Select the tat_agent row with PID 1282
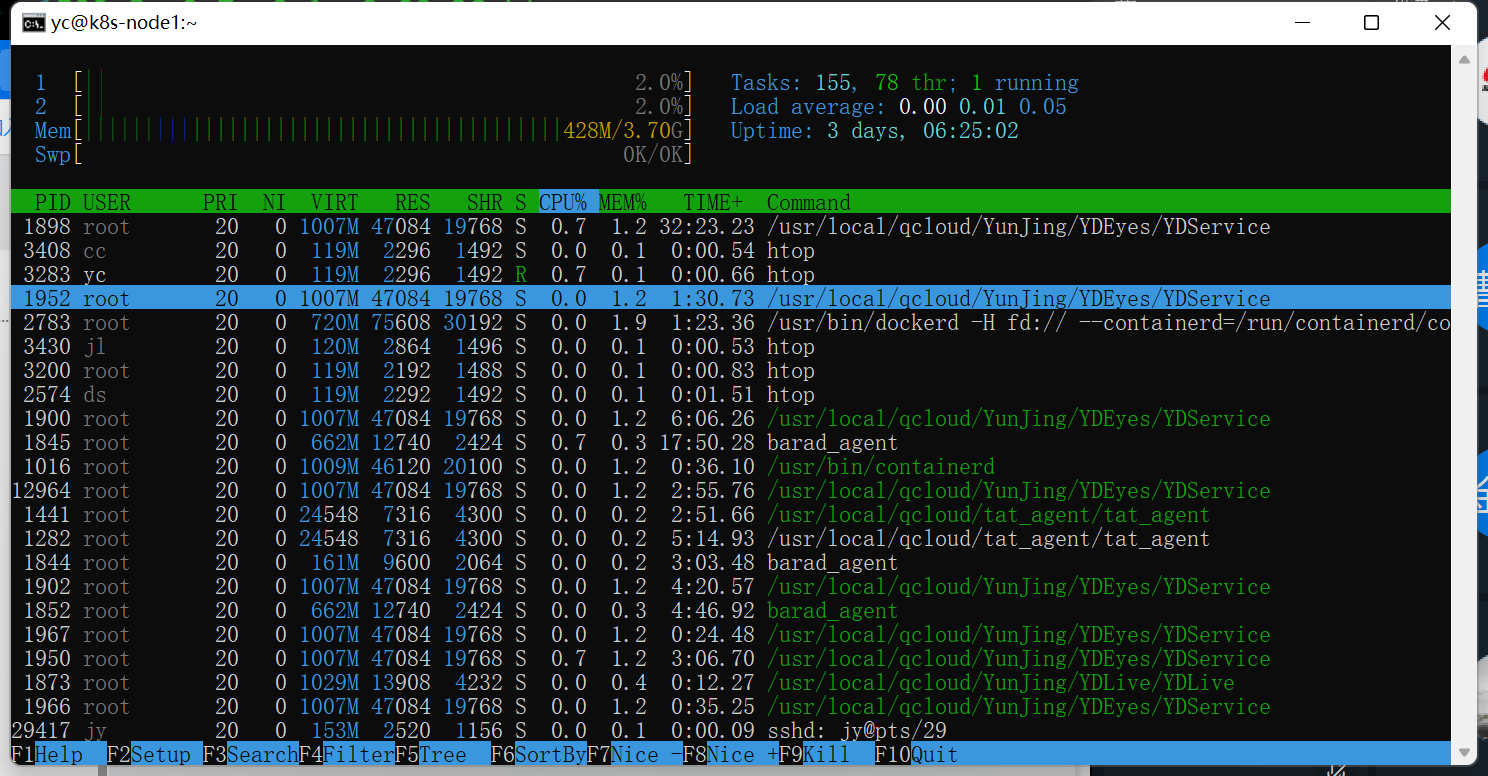 pos(731,539)
